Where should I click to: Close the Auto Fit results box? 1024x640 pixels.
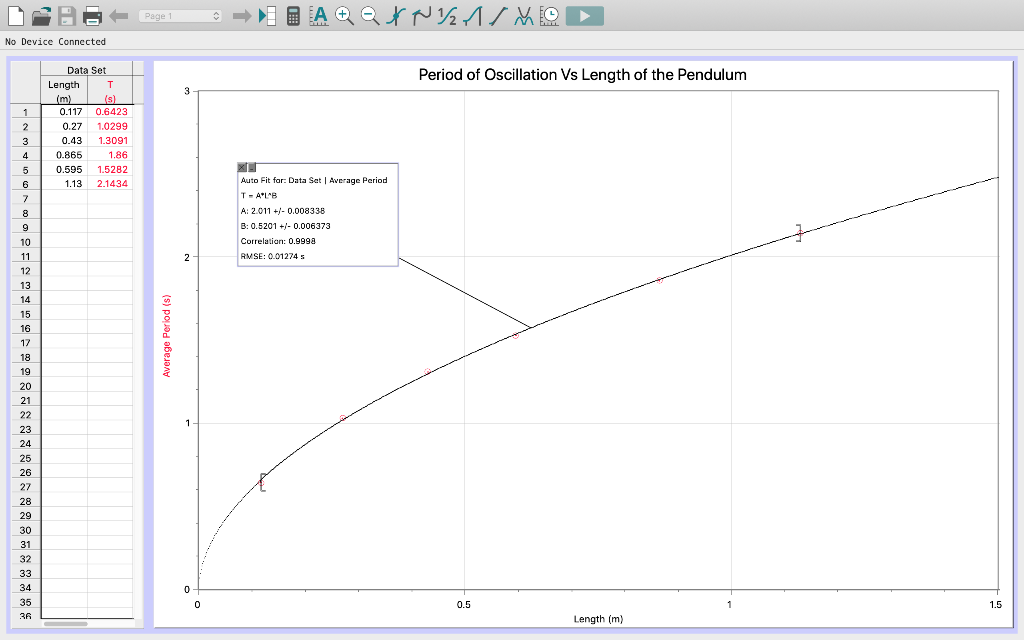(240, 167)
